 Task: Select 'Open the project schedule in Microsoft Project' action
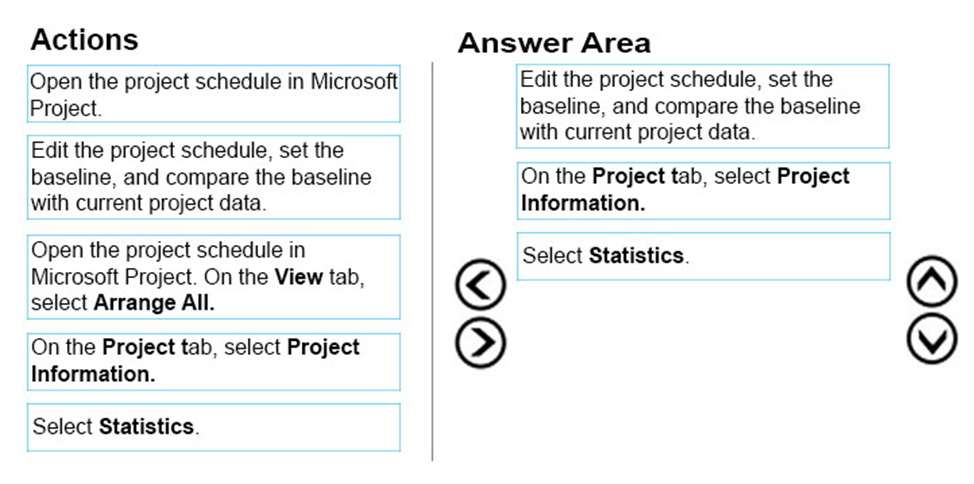click(214, 94)
